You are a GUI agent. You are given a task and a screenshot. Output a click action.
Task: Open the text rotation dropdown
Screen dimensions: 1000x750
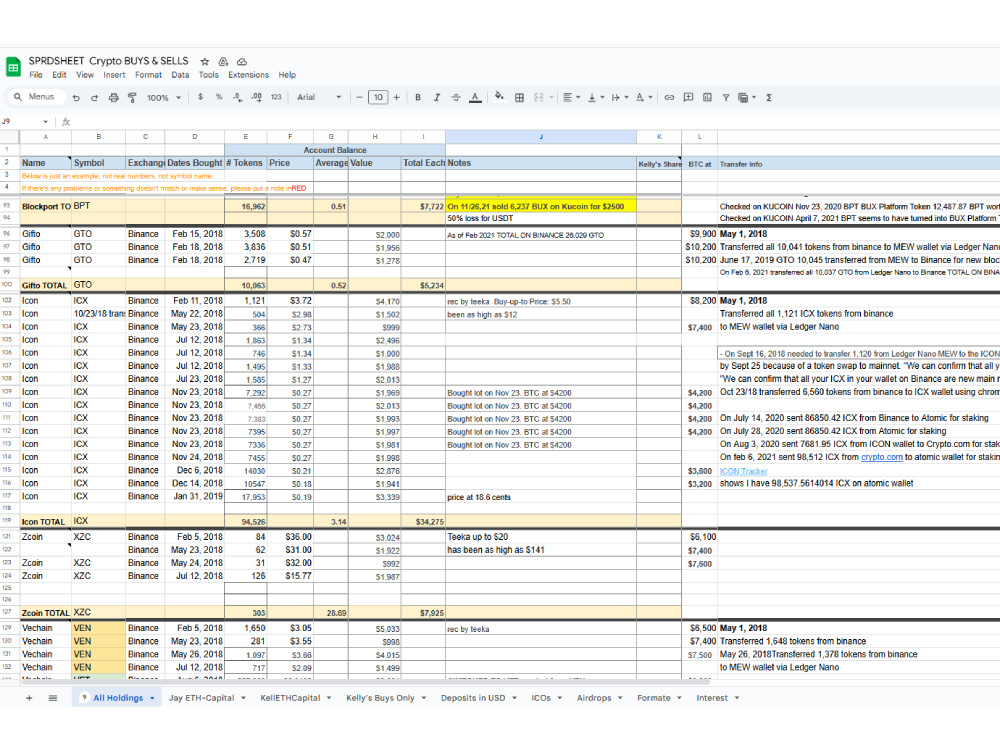tap(644, 98)
